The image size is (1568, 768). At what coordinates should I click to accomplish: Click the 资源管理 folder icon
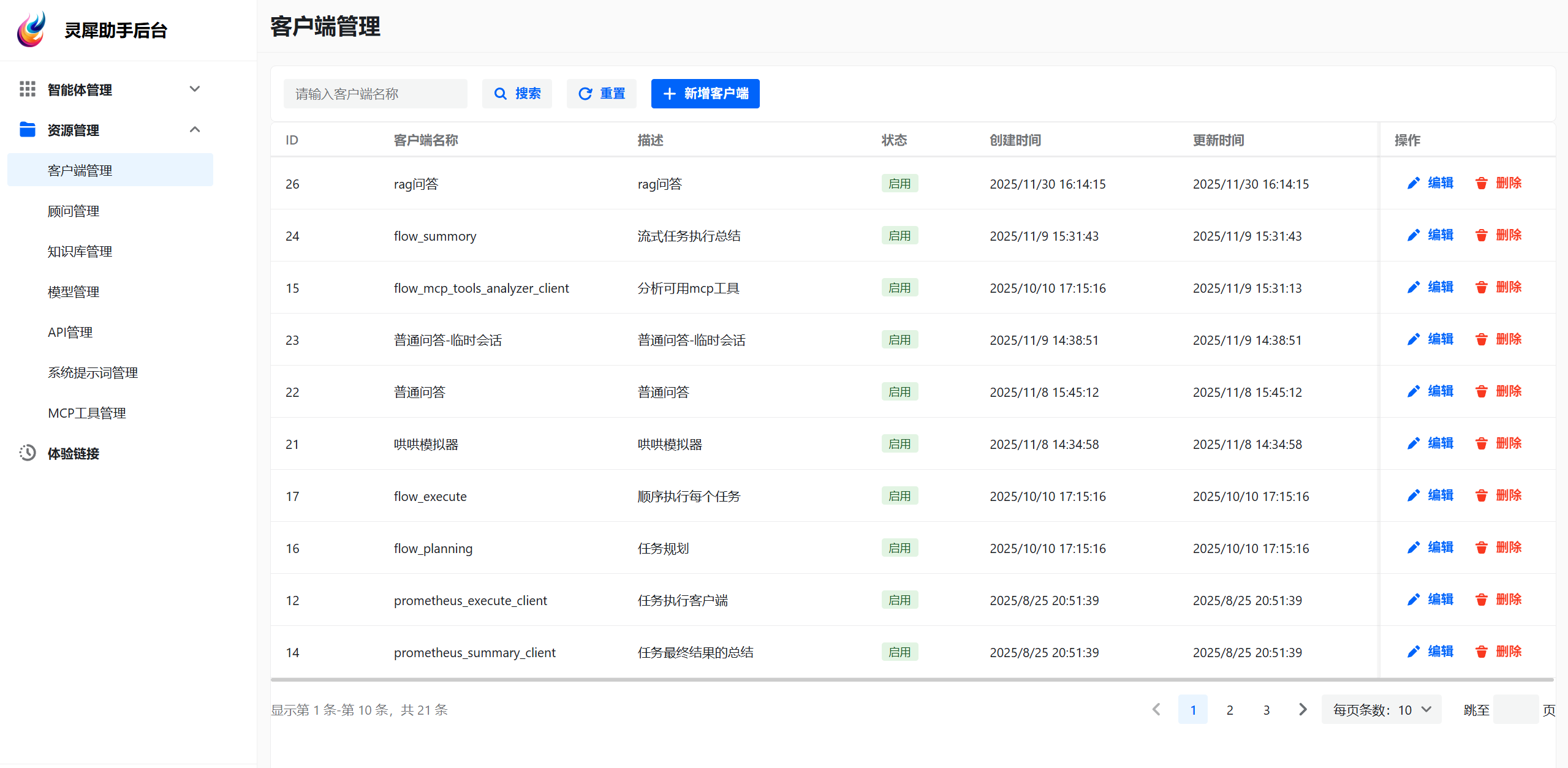[x=28, y=130]
